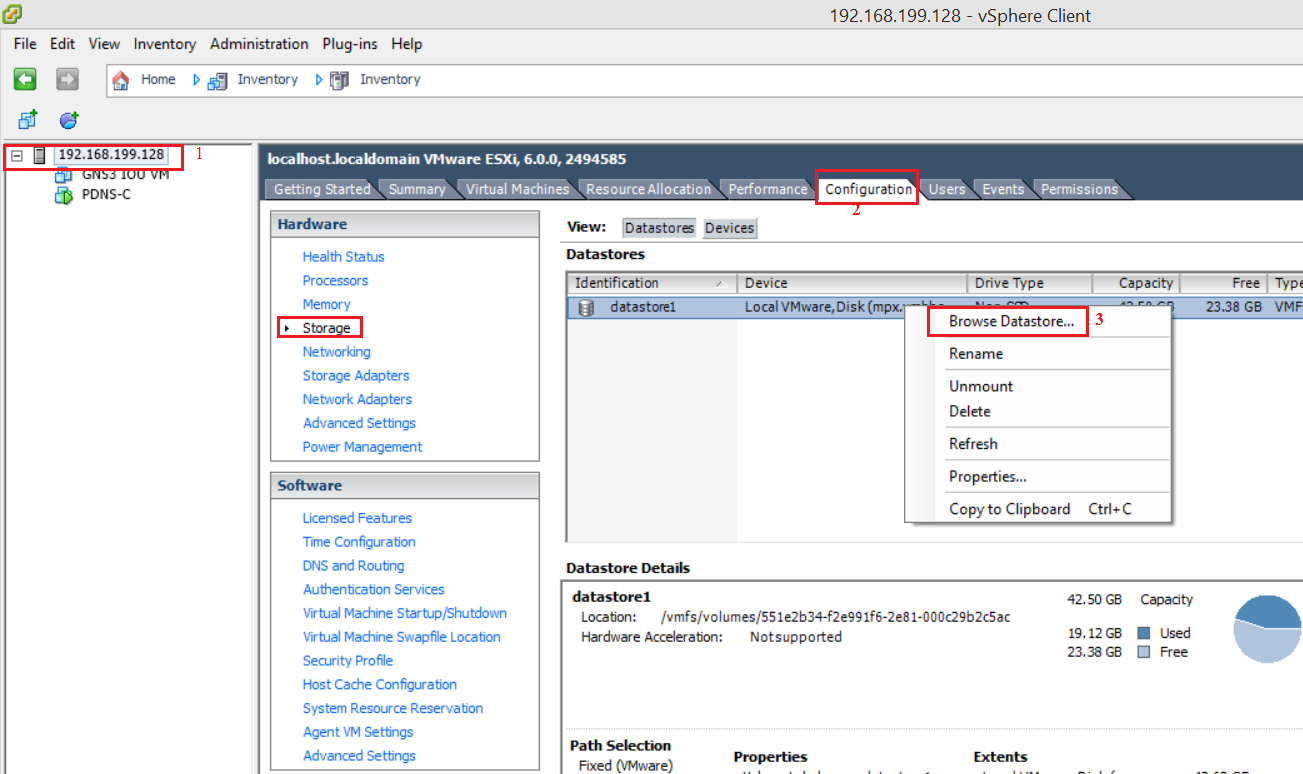Select the datastore1 disk icon
This screenshot has height=774, width=1303.
[584, 307]
